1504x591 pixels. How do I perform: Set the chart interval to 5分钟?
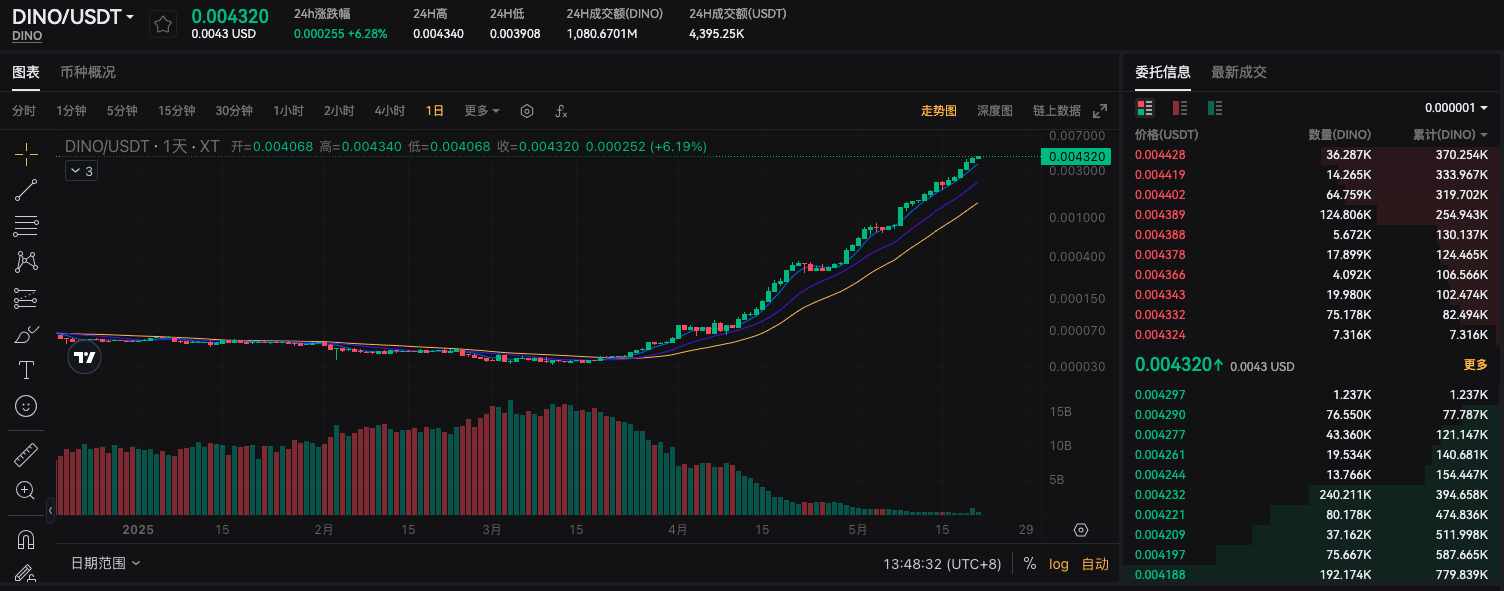122,111
